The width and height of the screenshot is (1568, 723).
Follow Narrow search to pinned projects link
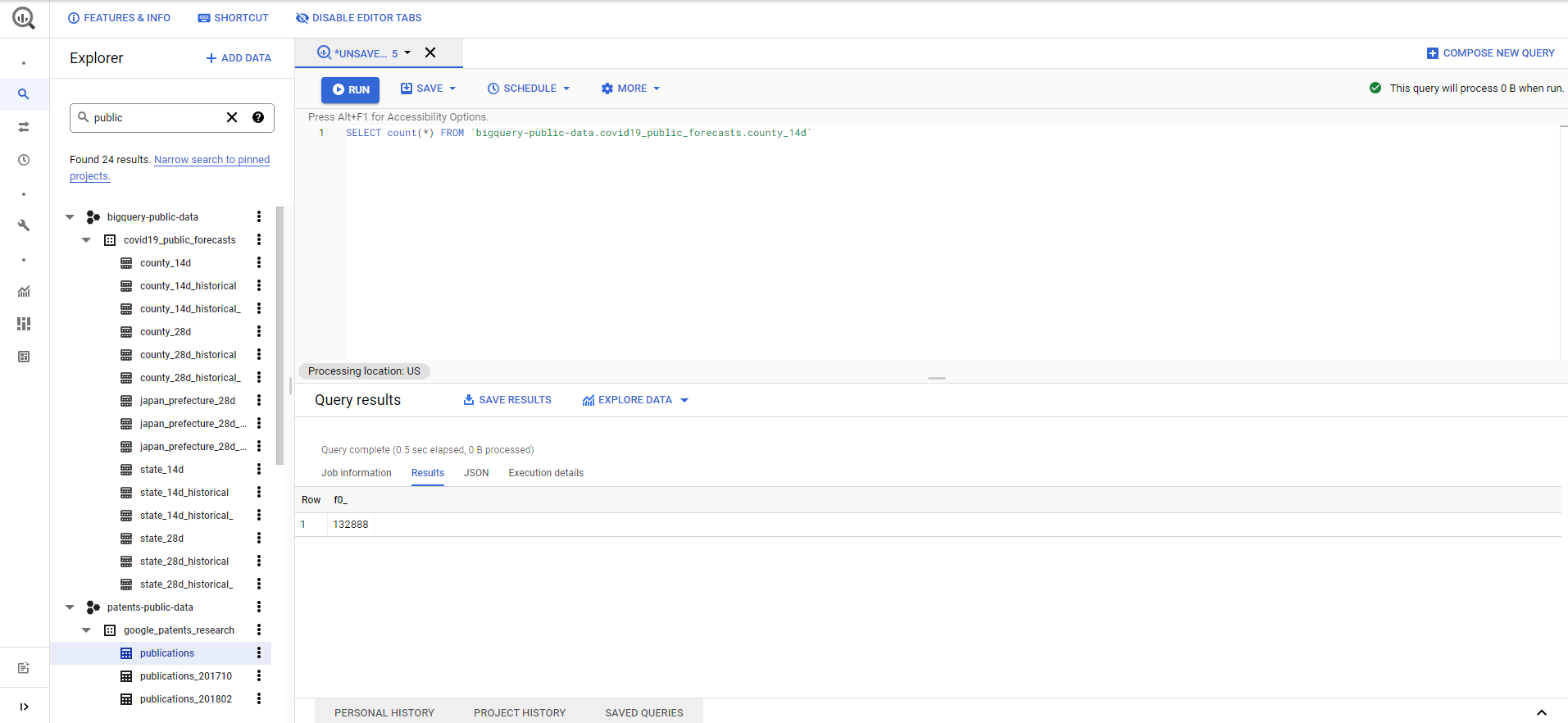(211, 160)
